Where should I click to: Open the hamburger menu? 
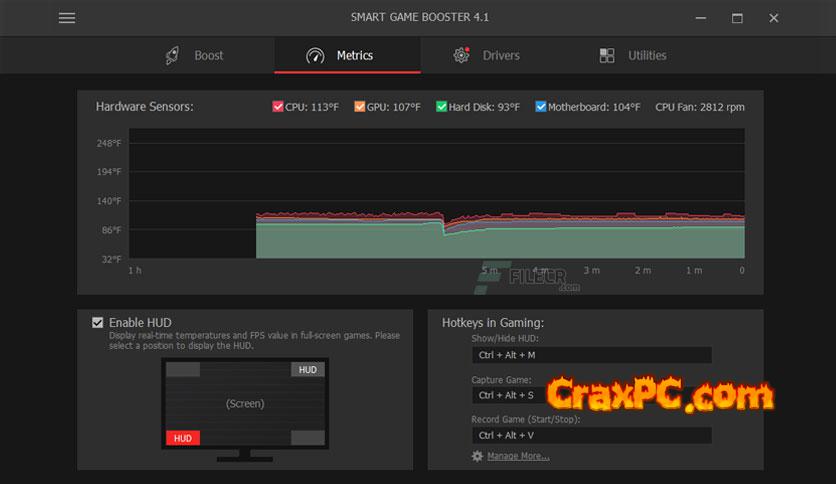click(67, 18)
